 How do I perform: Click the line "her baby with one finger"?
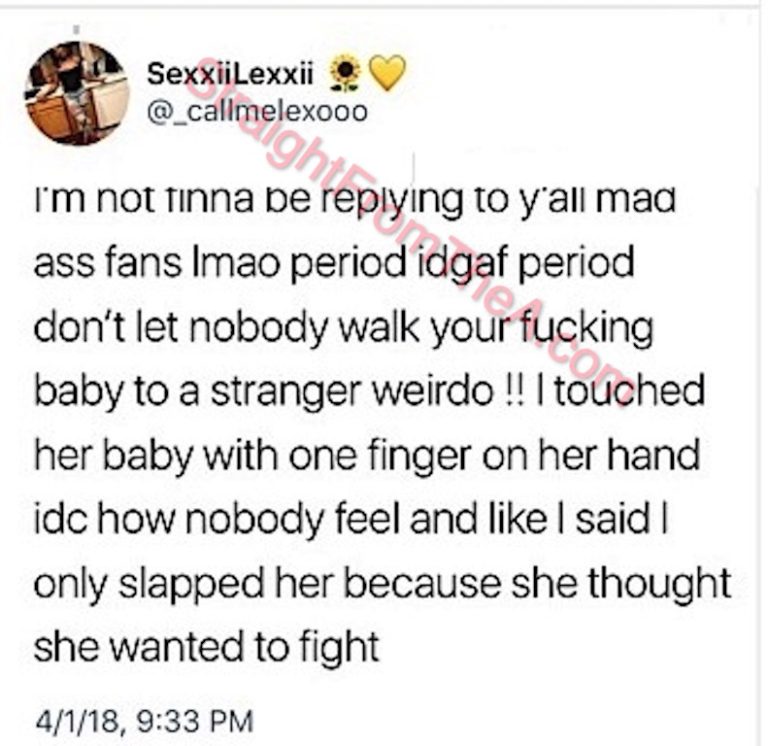click(367, 456)
